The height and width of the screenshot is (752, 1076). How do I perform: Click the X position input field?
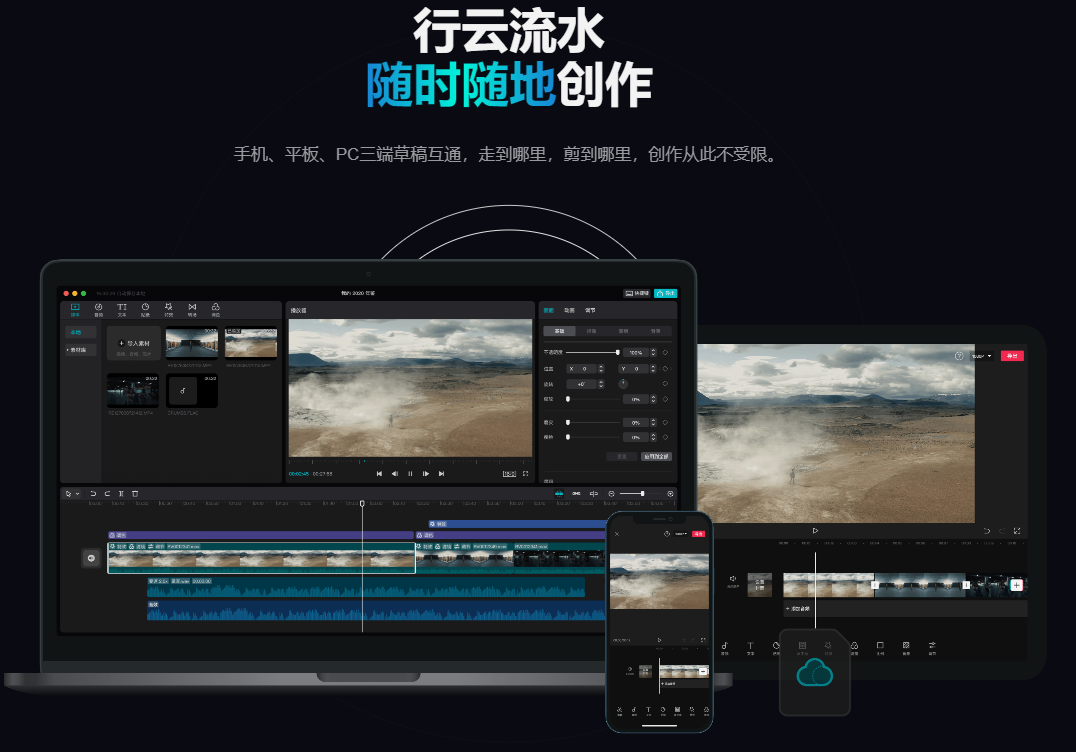pos(583,368)
